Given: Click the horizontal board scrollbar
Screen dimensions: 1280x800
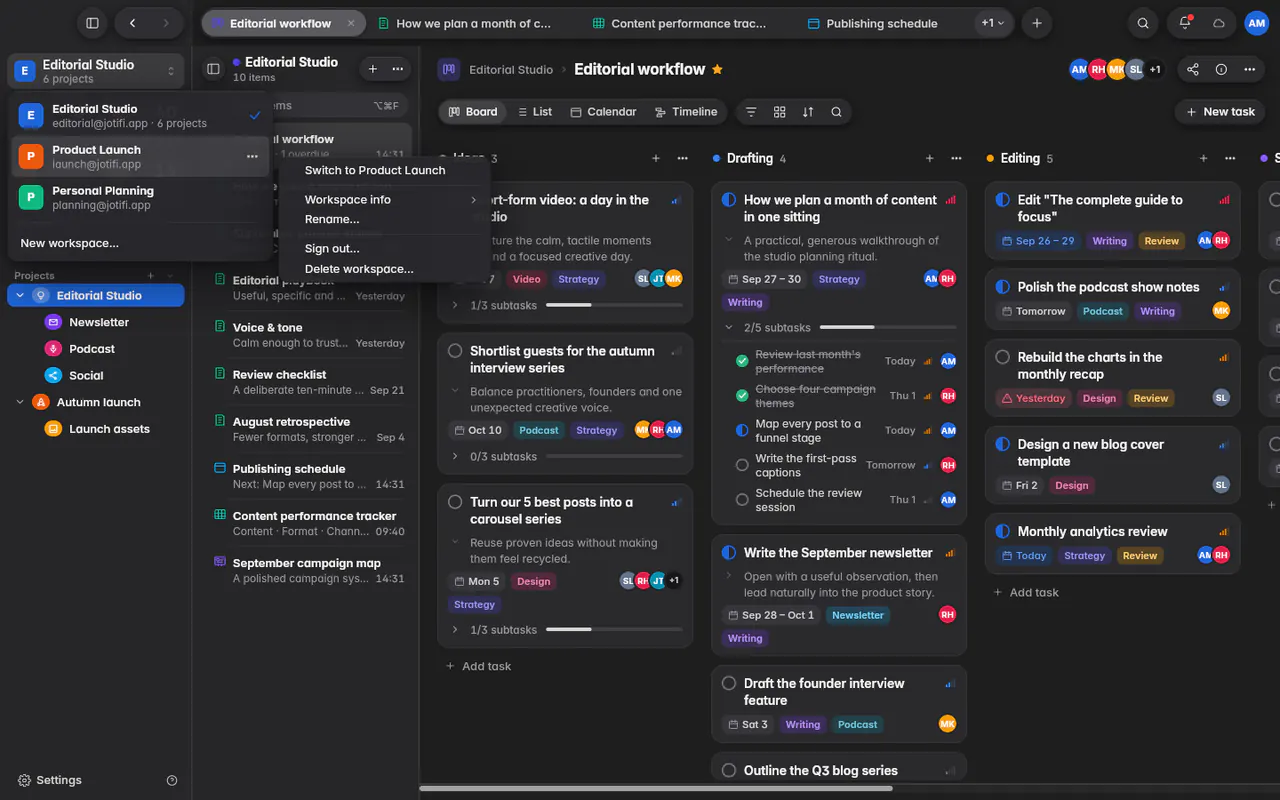Looking at the screenshot, I should [x=655, y=788].
